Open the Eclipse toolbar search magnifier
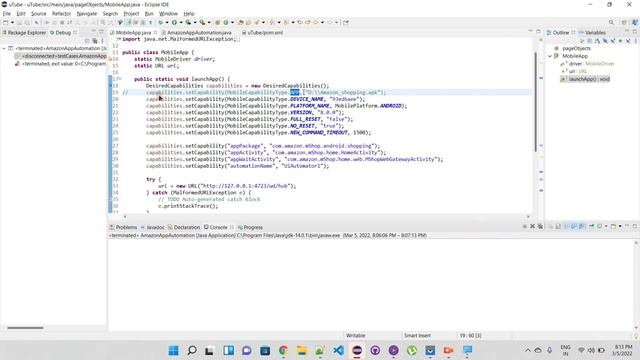 (611, 22)
